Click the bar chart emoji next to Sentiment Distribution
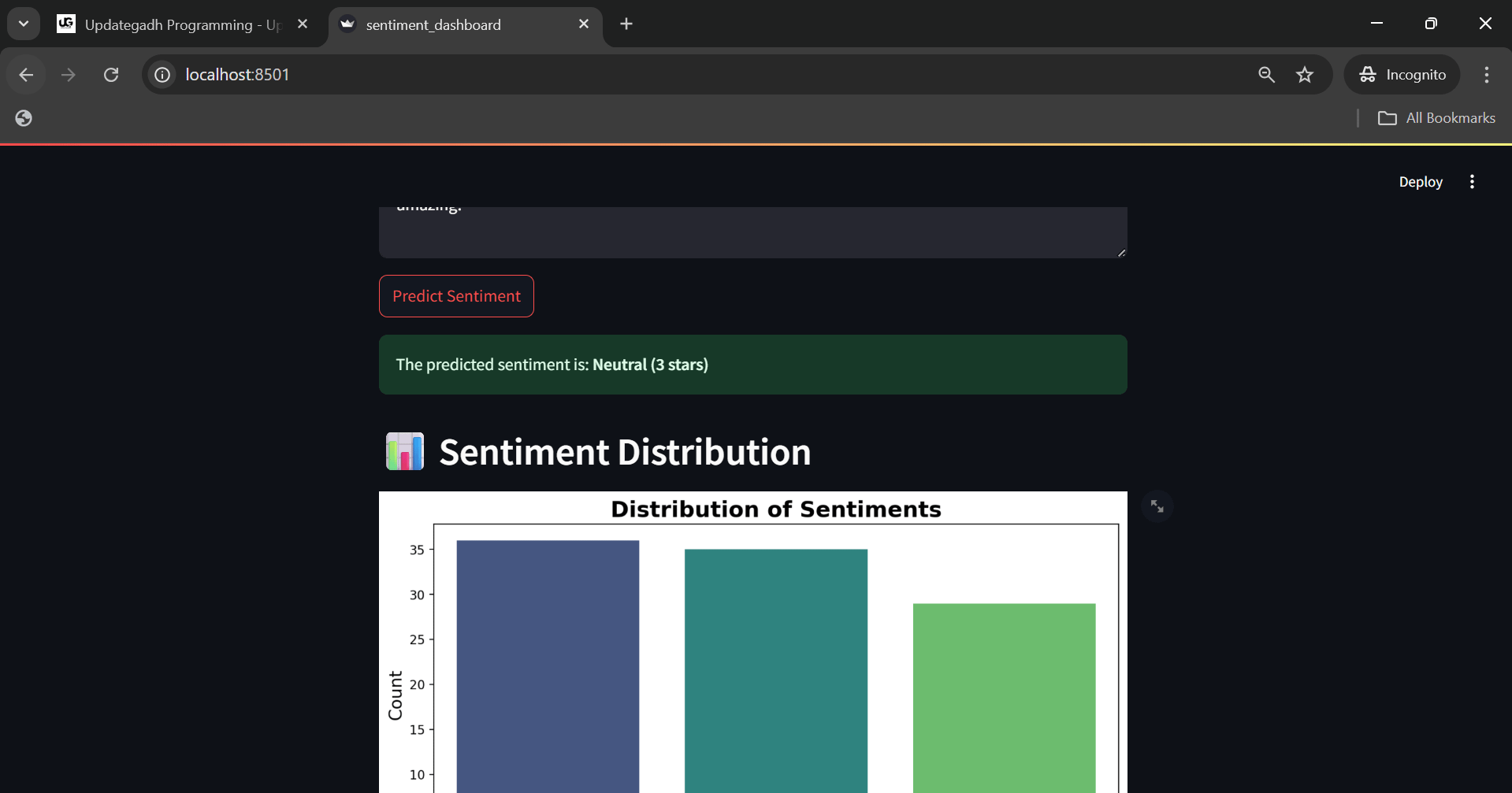The image size is (1512, 793). [x=404, y=451]
